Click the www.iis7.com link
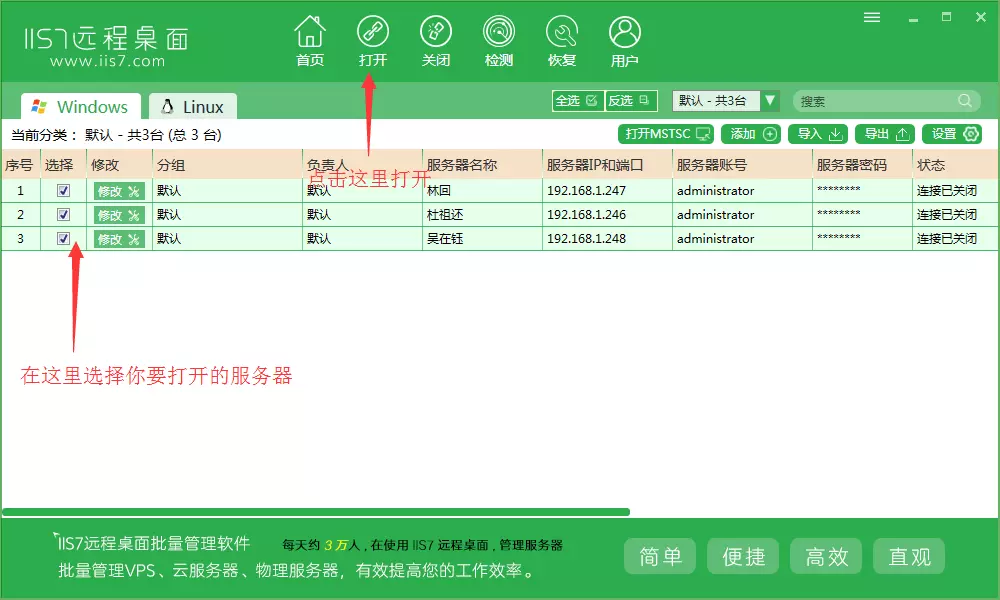This screenshot has width=1000, height=600. 107,62
